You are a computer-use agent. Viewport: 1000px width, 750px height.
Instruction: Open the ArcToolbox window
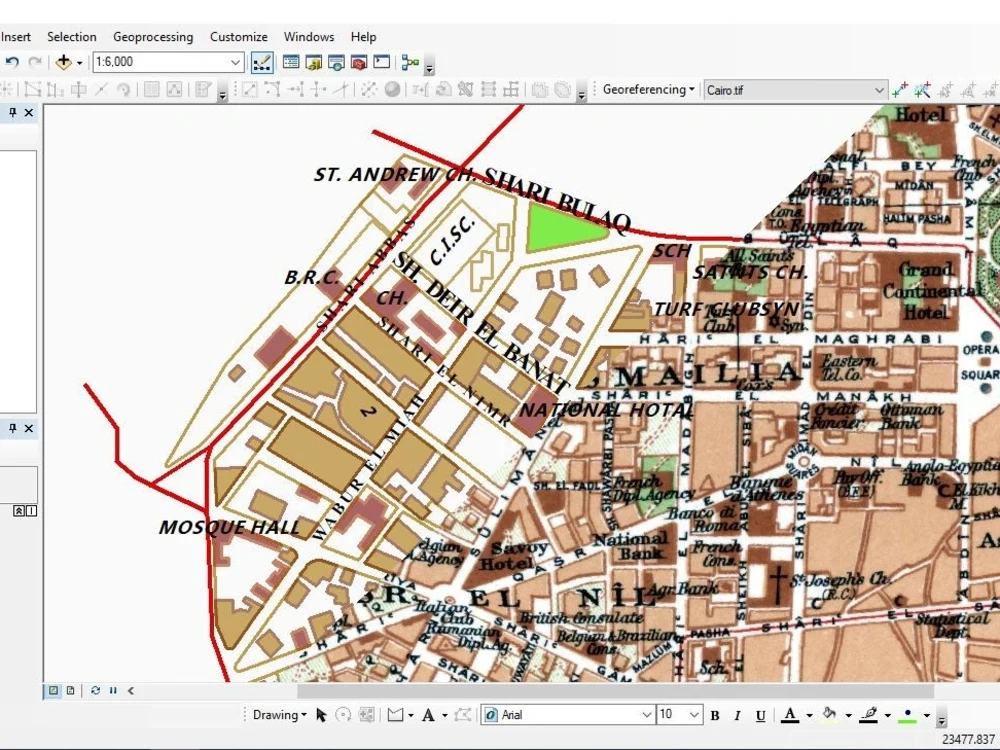click(x=360, y=62)
